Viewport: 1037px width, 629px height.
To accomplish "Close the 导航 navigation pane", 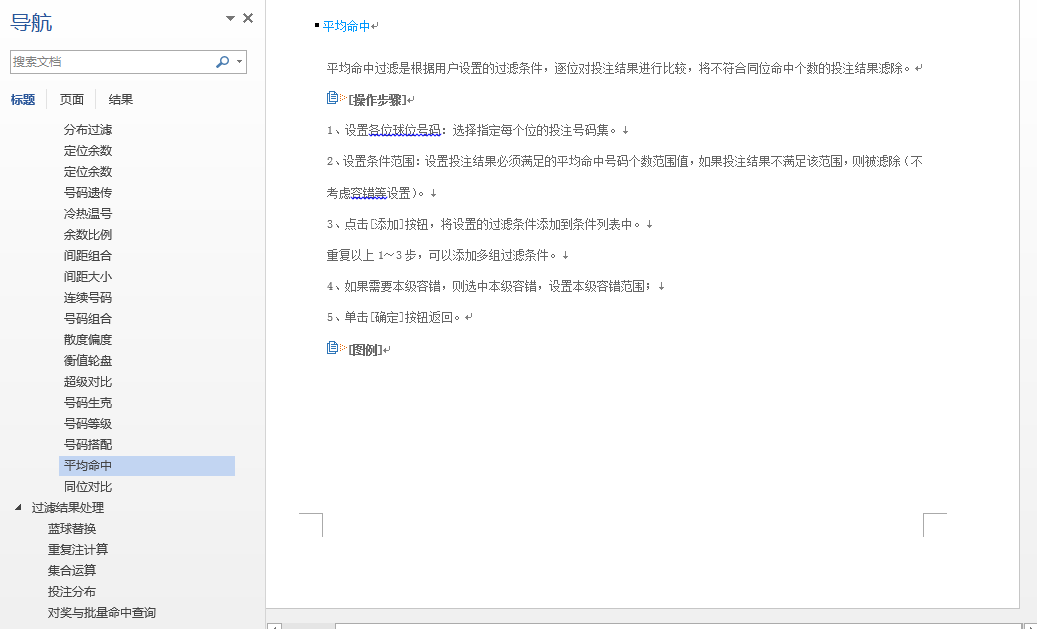I will pyautogui.click(x=248, y=18).
